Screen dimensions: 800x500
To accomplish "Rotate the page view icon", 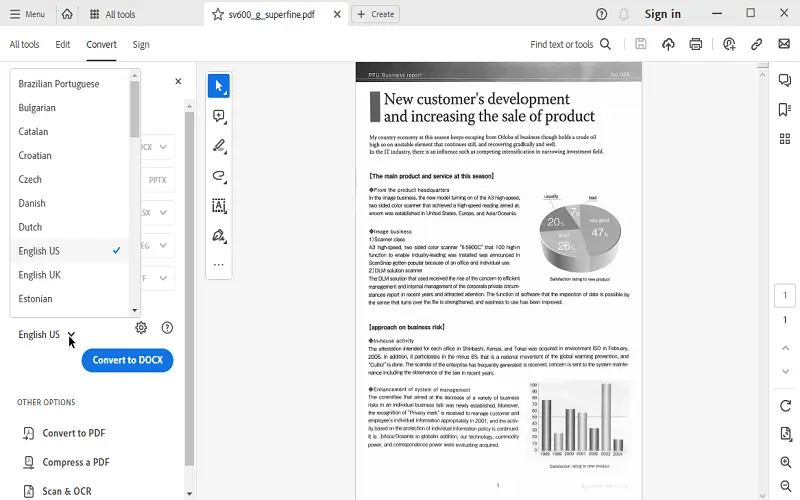I will pyautogui.click(x=785, y=406).
